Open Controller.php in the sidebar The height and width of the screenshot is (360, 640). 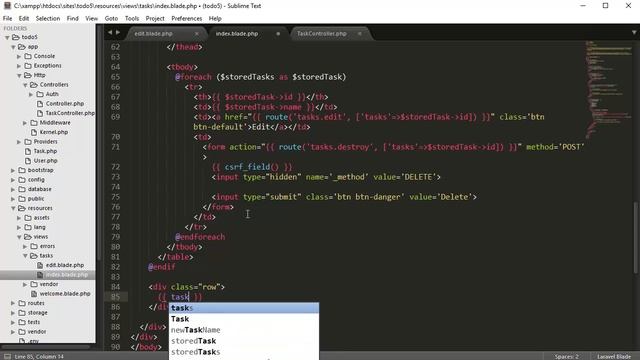pos(64,104)
